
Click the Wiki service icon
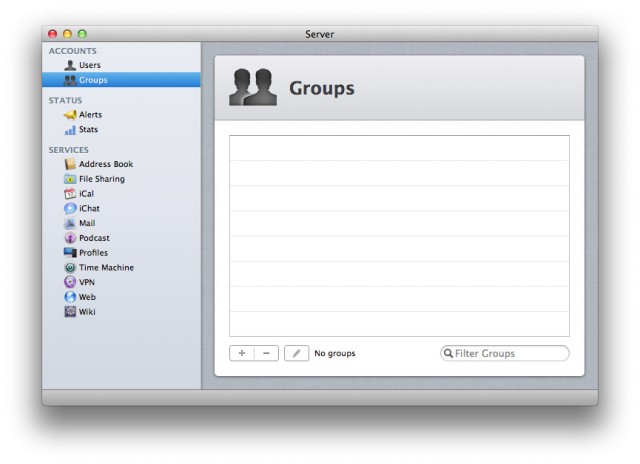[70, 311]
